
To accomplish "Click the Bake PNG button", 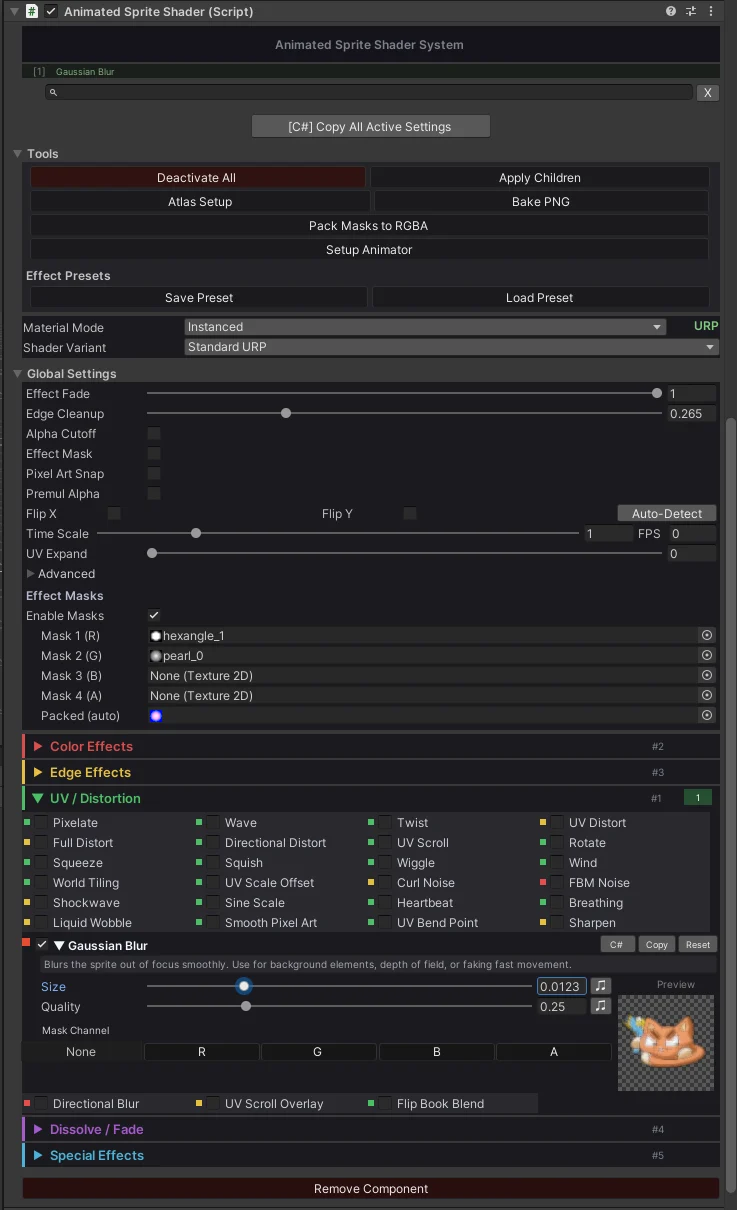I will click(x=540, y=201).
